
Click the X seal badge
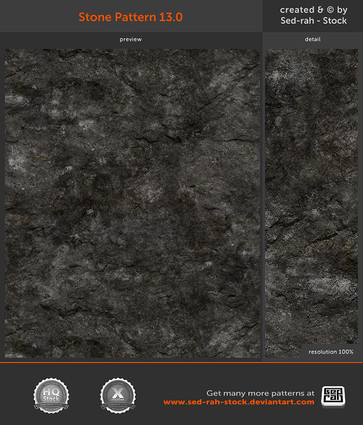pyautogui.click(x=118, y=395)
